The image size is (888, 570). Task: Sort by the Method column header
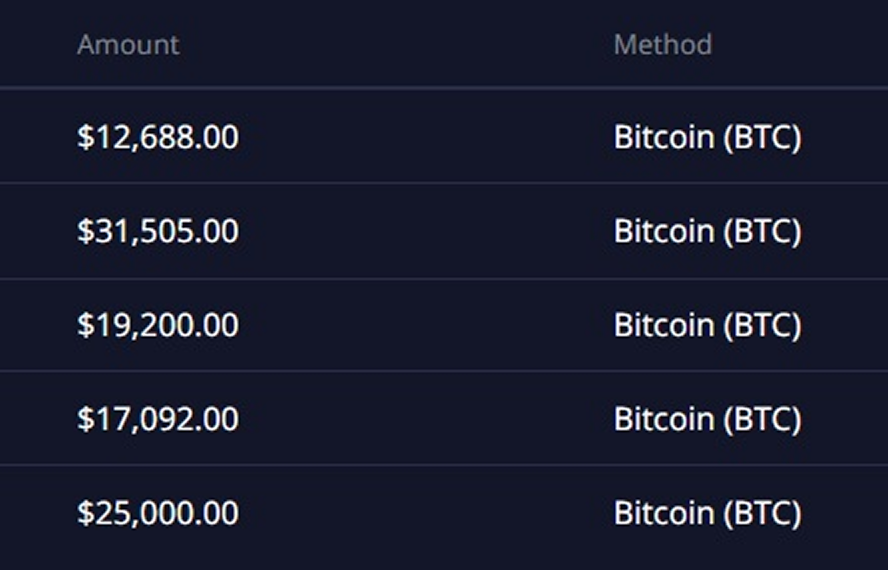tap(662, 45)
